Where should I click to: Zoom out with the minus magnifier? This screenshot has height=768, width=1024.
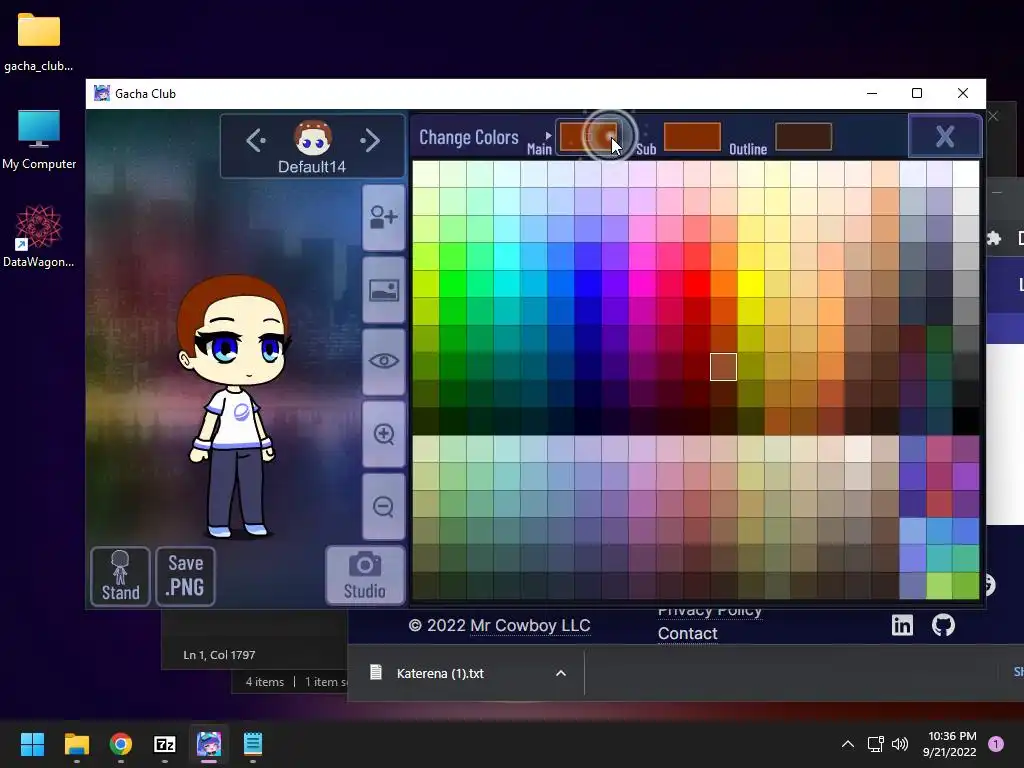[383, 507]
